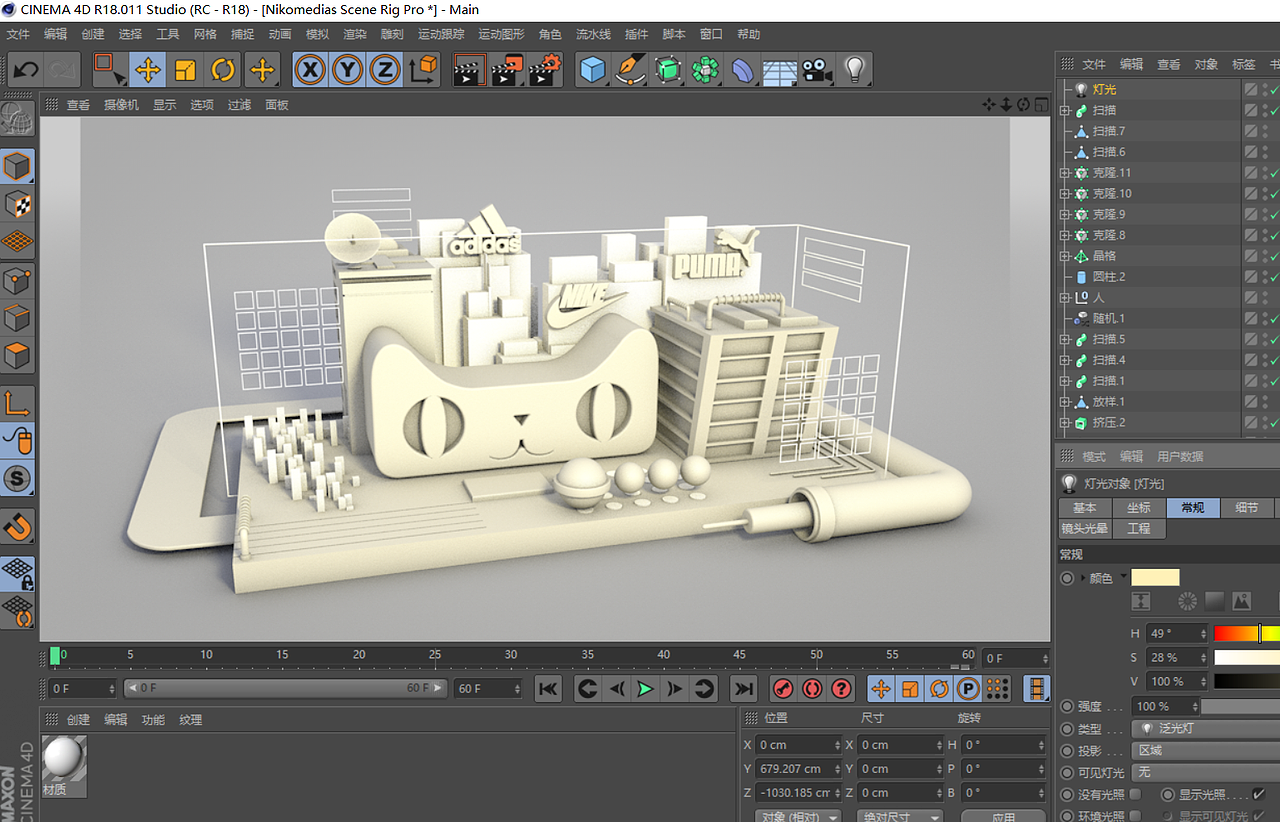The height and width of the screenshot is (822, 1280).
Task: Toggle autokeying in the timeline controls
Action: coord(812,688)
